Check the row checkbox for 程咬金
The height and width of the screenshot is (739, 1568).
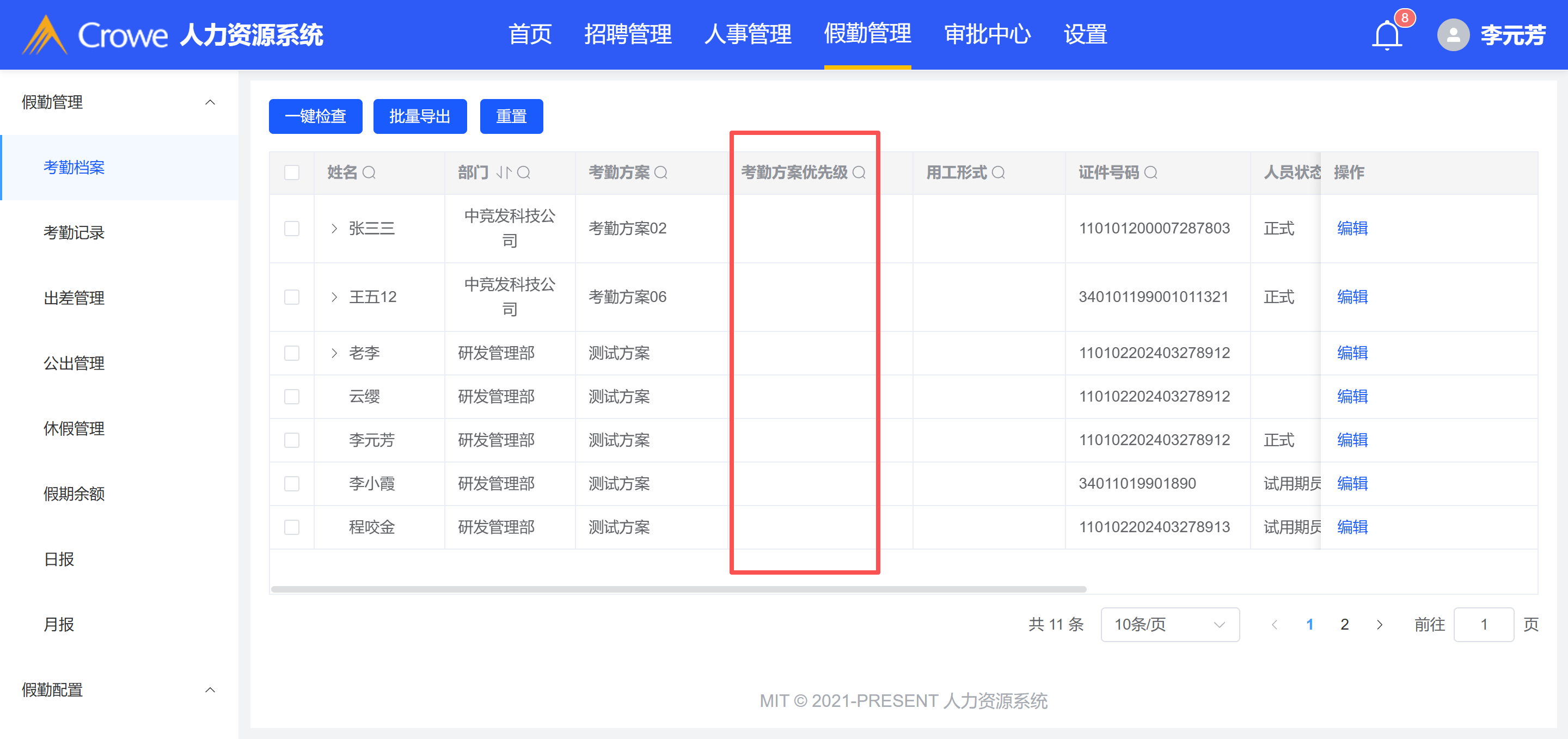292,527
